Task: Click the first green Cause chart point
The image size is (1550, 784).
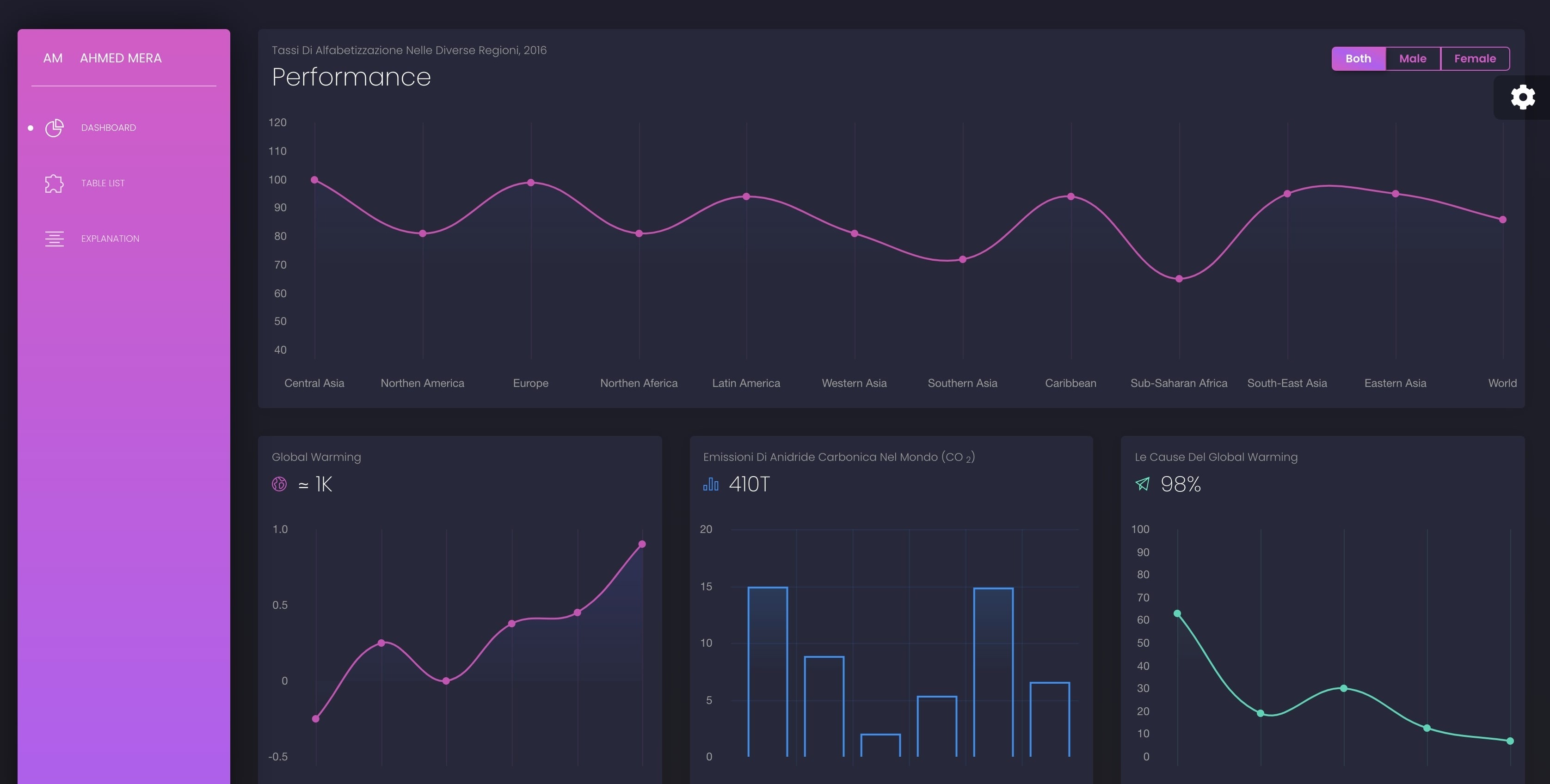Action: [x=1177, y=614]
